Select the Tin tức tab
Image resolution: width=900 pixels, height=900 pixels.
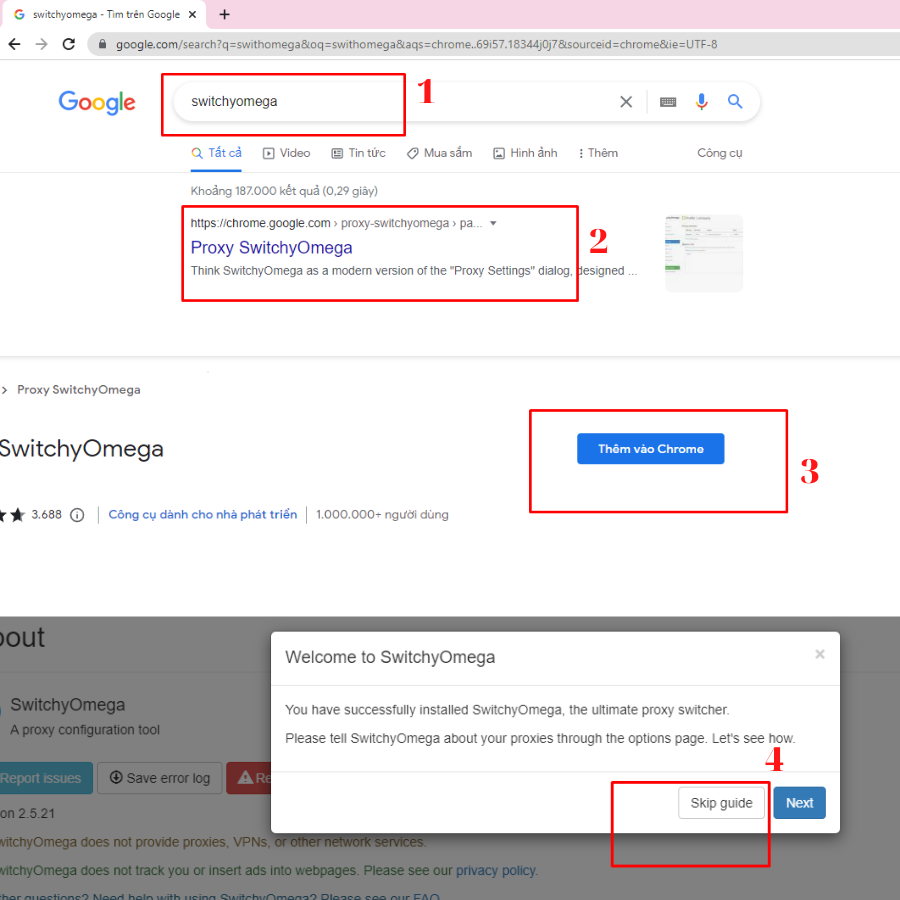(x=358, y=153)
